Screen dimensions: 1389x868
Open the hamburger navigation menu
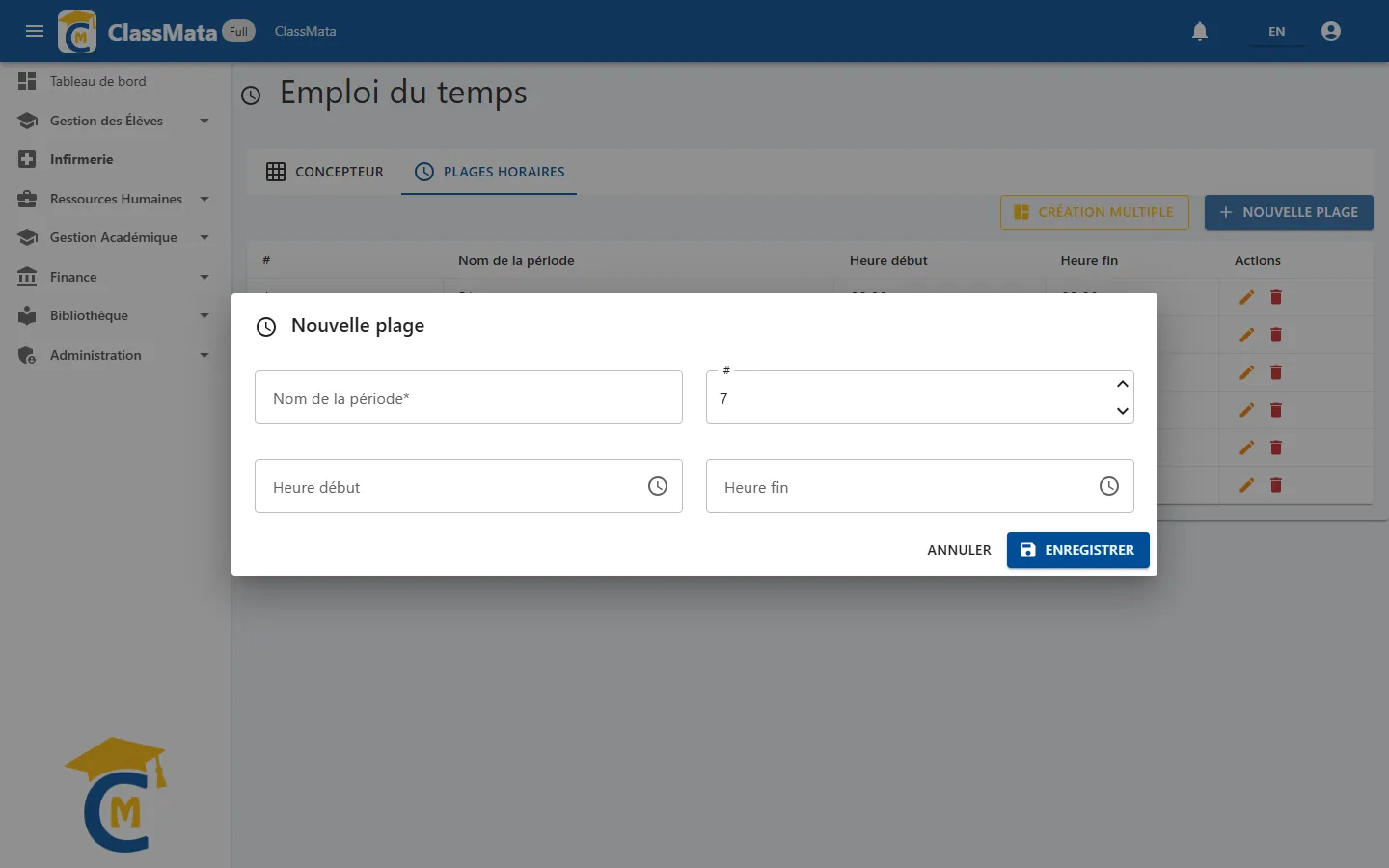click(x=35, y=31)
